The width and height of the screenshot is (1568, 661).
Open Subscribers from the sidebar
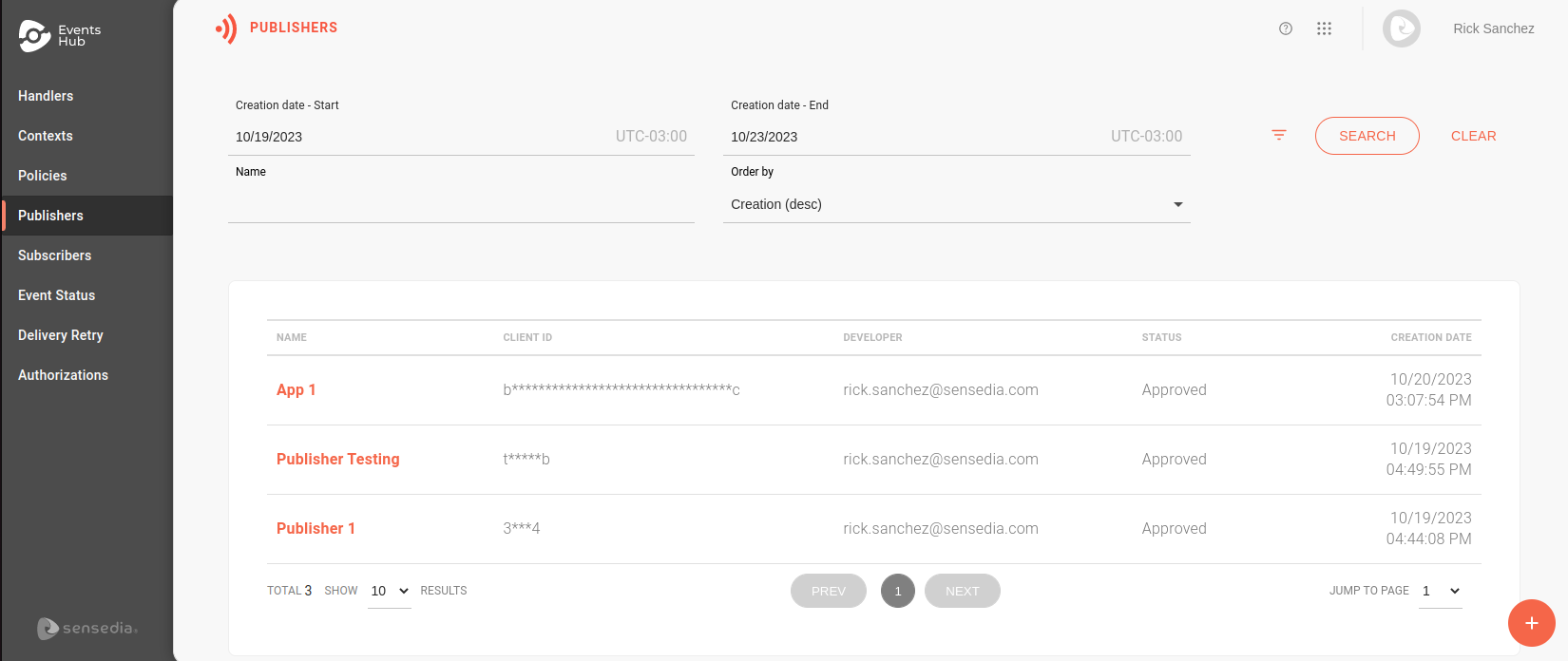coord(55,255)
